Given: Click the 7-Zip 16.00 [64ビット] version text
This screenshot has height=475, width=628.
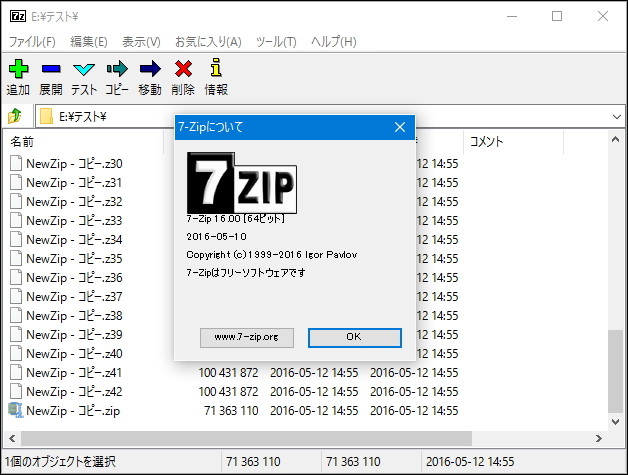Looking at the screenshot, I should (236, 219).
